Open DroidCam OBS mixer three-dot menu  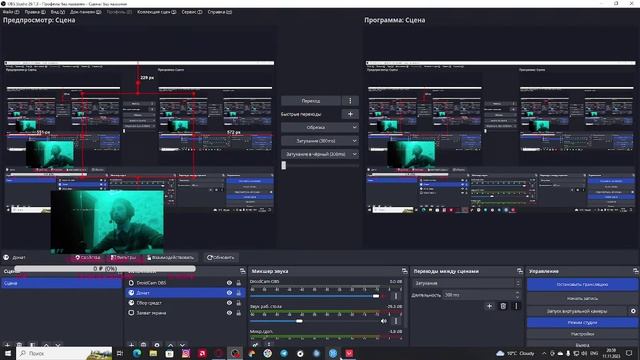coord(396,296)
